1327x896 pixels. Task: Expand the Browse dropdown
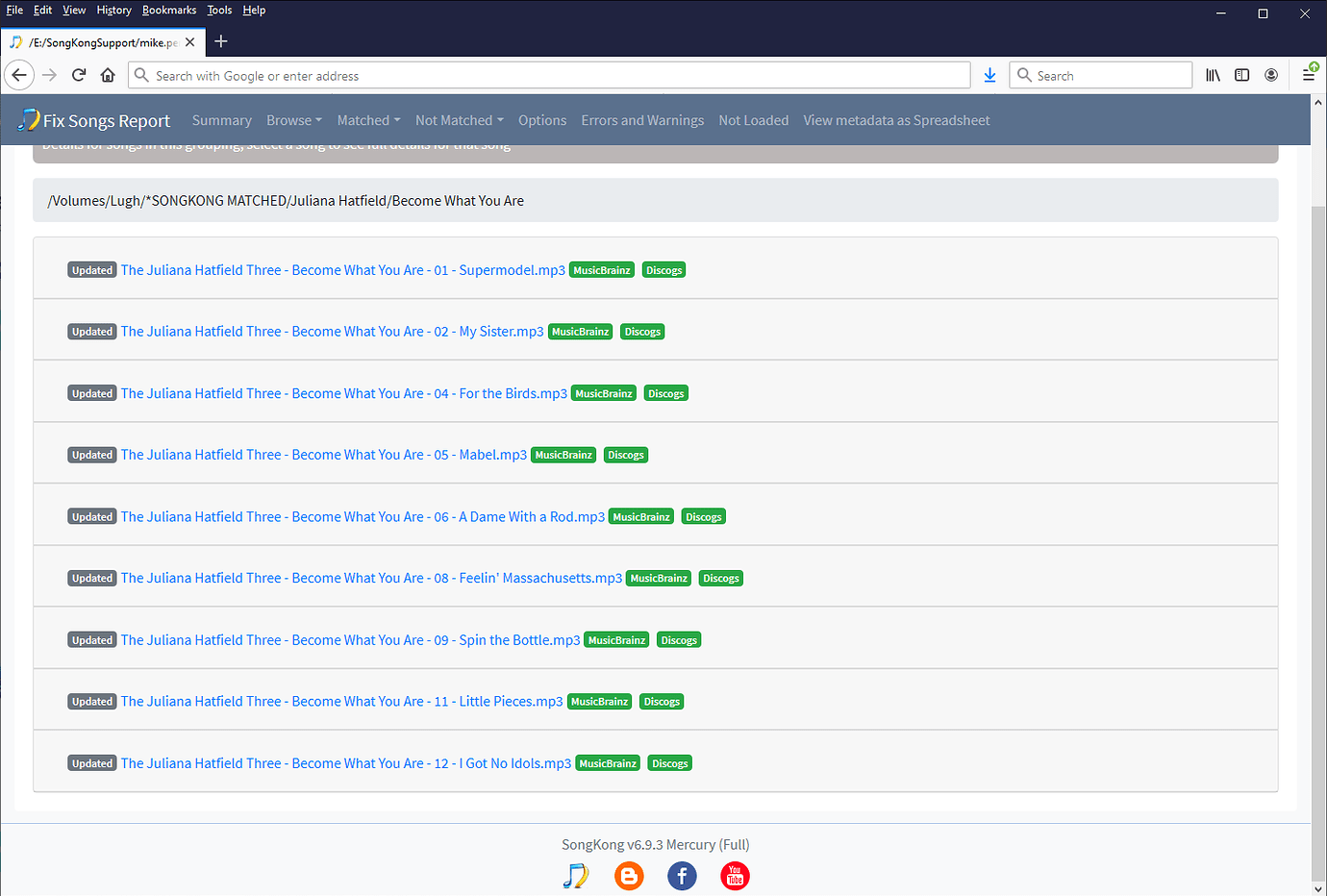pyautogui.click(x=294, y=120)
